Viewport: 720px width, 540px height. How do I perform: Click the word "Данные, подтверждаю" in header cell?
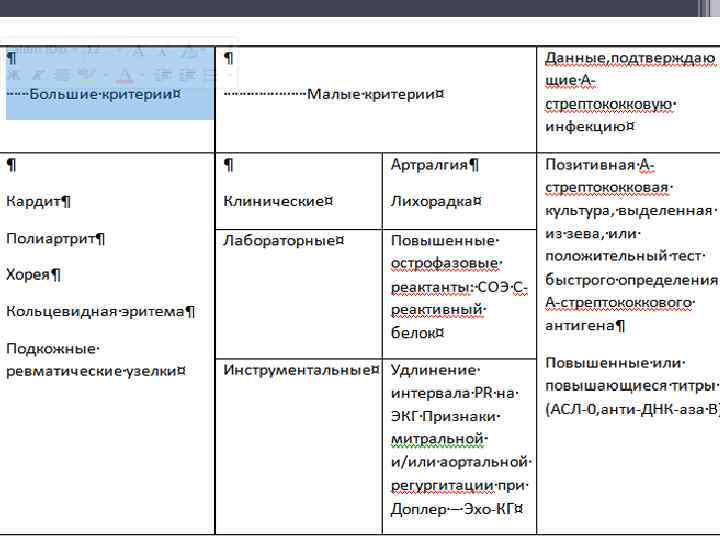[x=630, y=58]
